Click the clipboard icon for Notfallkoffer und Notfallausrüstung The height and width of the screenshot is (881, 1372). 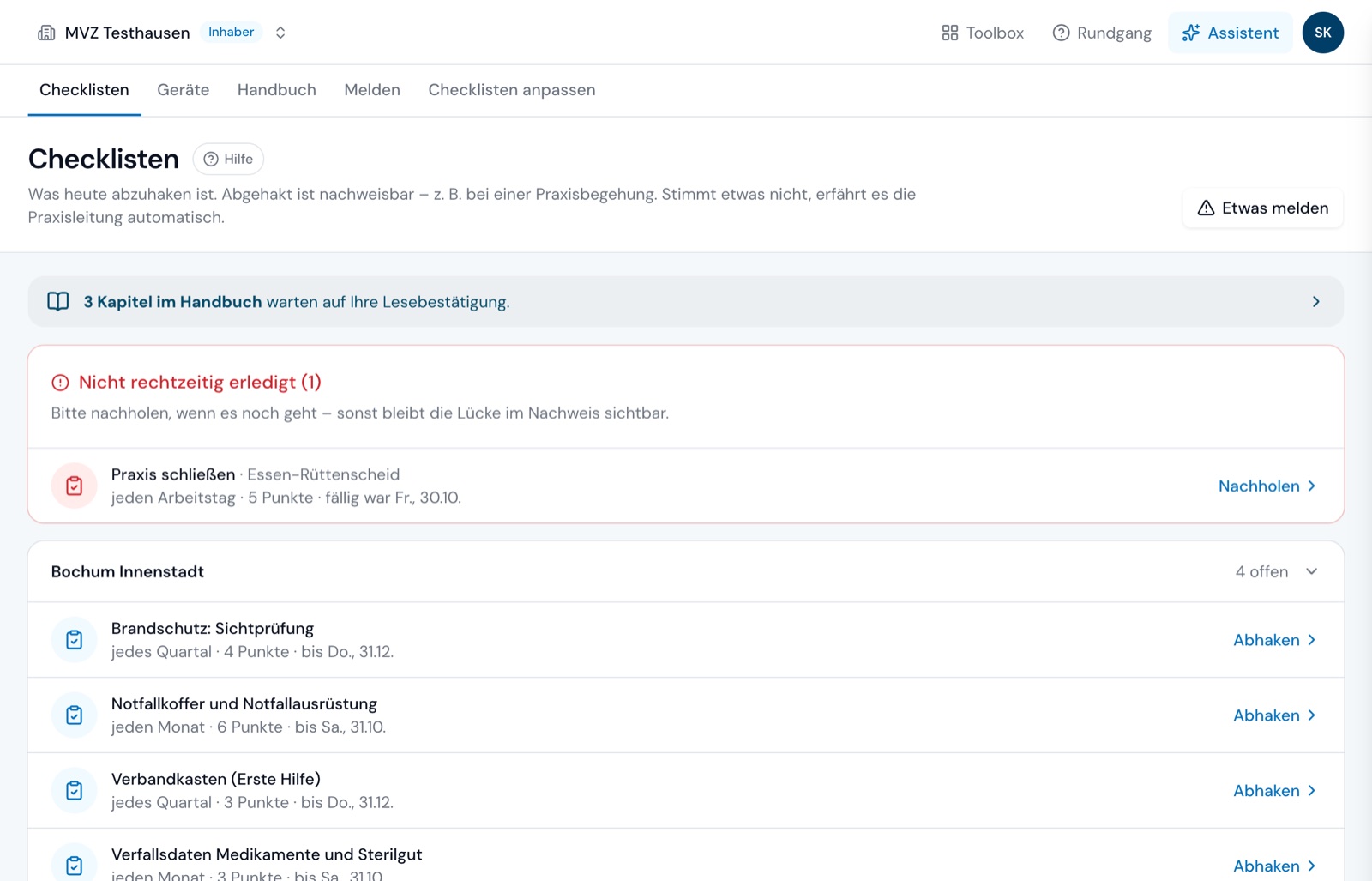click(75, 715)
